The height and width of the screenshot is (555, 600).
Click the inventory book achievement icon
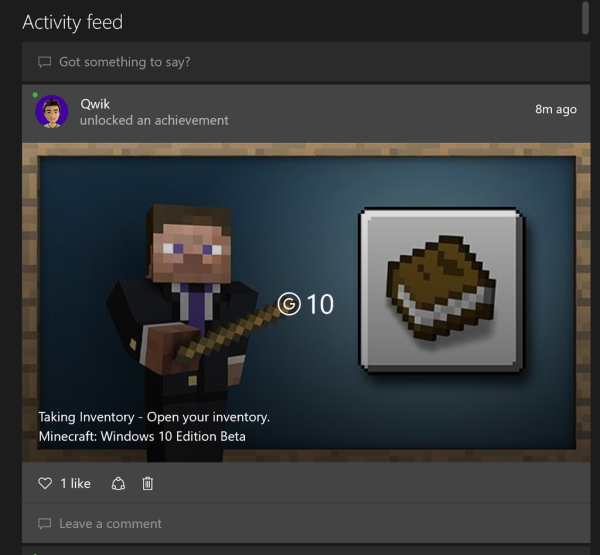pos(441,290)
